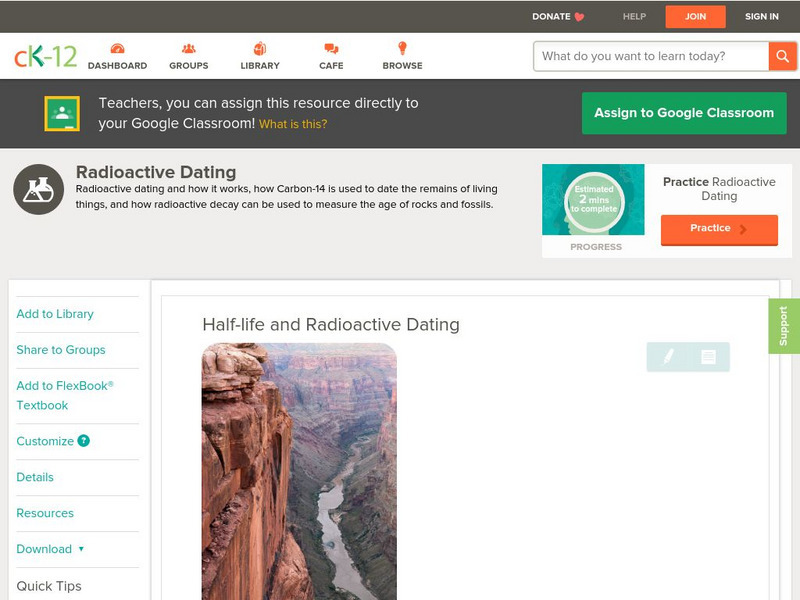Click the orange JOIN button
800x600 pixels.
coord(695,17)
